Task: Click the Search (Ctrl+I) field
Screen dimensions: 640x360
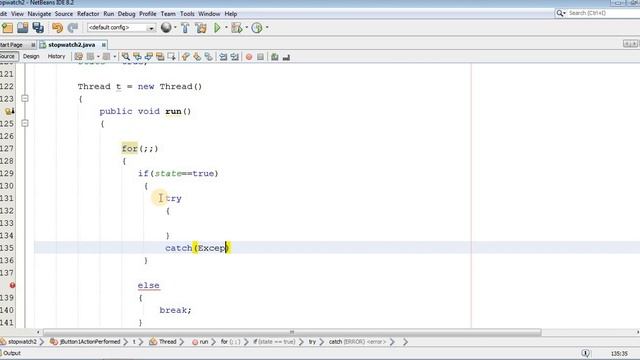Action: [x=598, y=13]
